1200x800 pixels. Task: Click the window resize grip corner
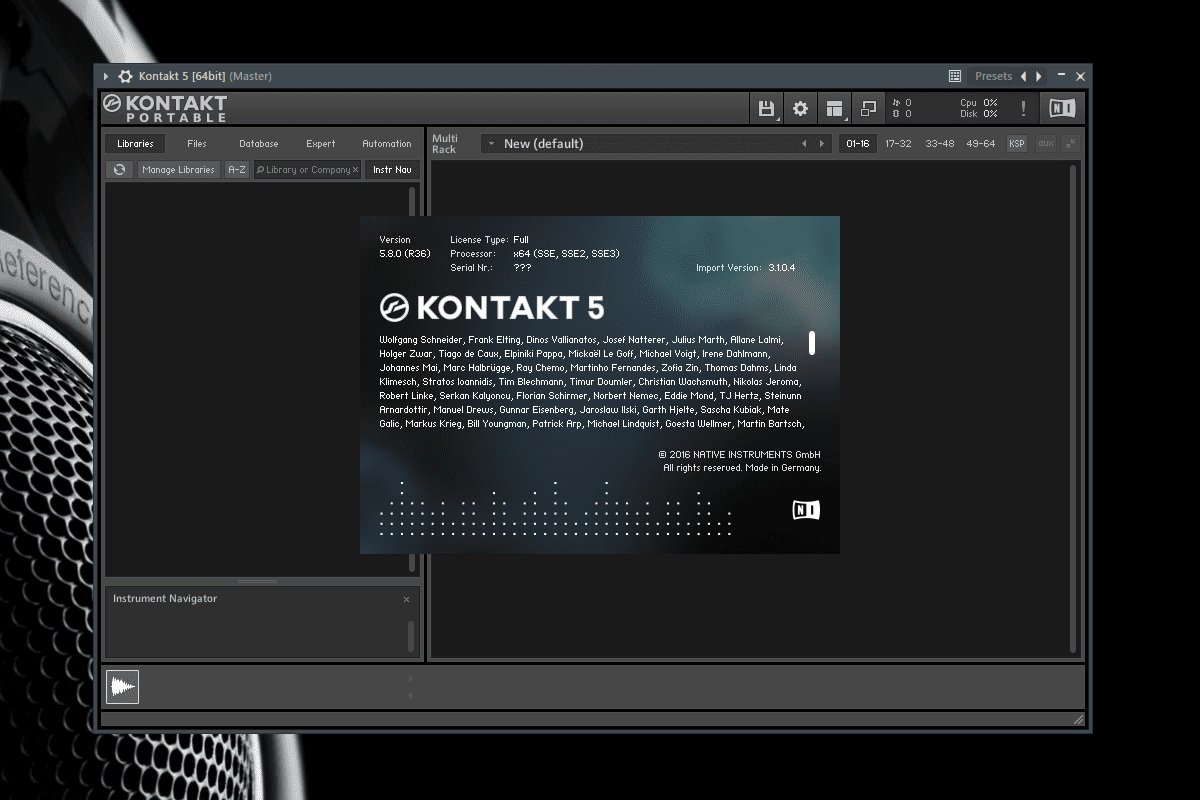coord(1078,719)
